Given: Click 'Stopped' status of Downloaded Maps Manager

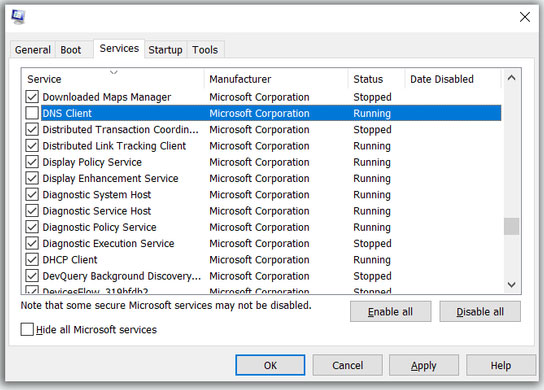Looking at the screenshot, I should 372,97.
